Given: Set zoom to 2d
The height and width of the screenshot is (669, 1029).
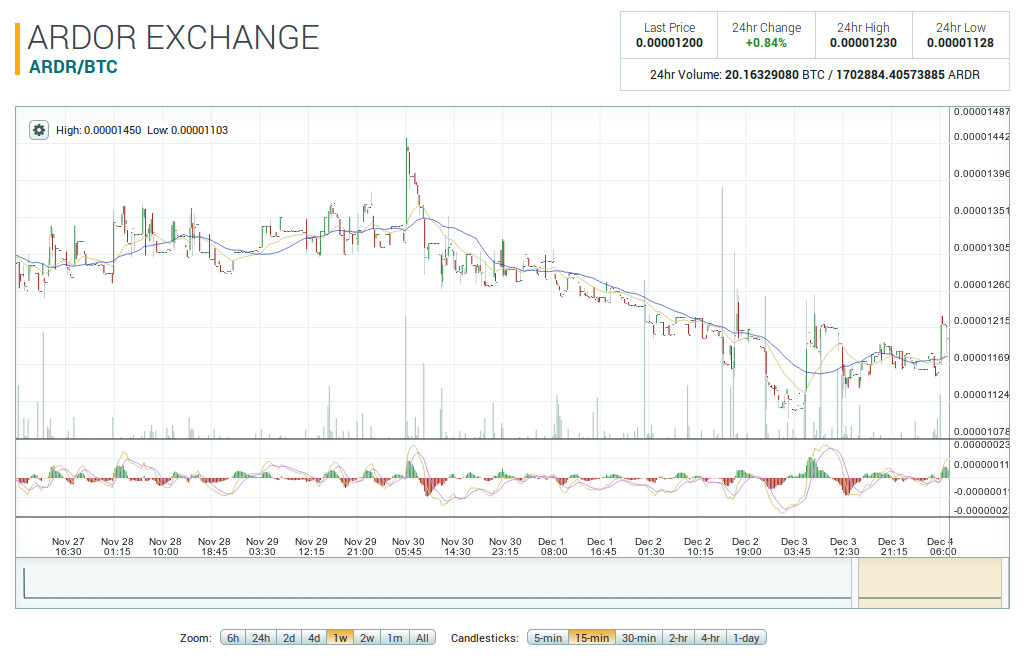Looking at the screenshot, I should tap(289, 637).
